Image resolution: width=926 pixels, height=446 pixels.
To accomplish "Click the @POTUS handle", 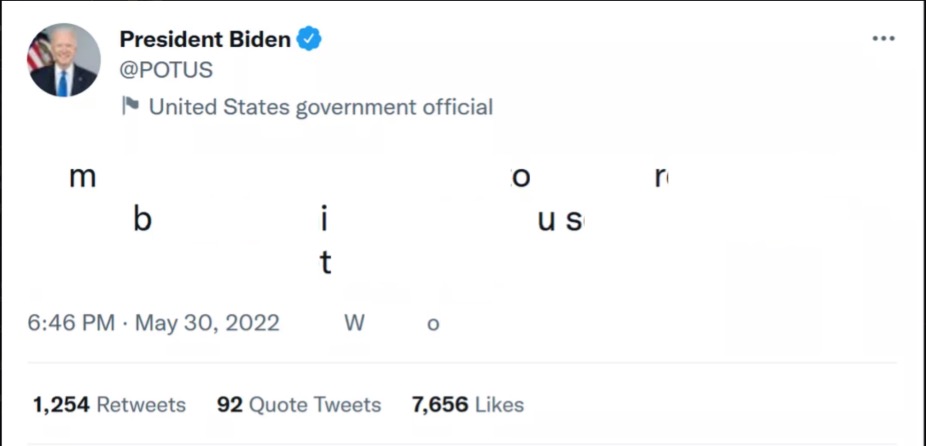I will (166, 70).
